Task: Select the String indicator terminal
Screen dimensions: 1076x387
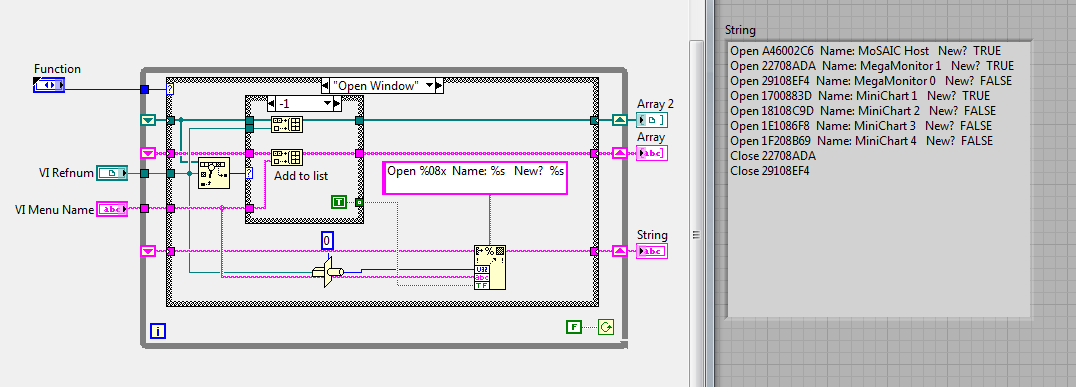Action: 652,251
